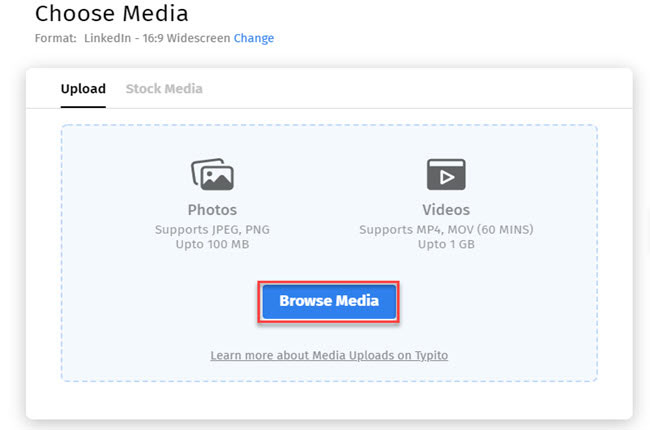Click the 'Upto 1 GB' video limit text
Viewport: 650px width, 430px height.
[446, 245]
